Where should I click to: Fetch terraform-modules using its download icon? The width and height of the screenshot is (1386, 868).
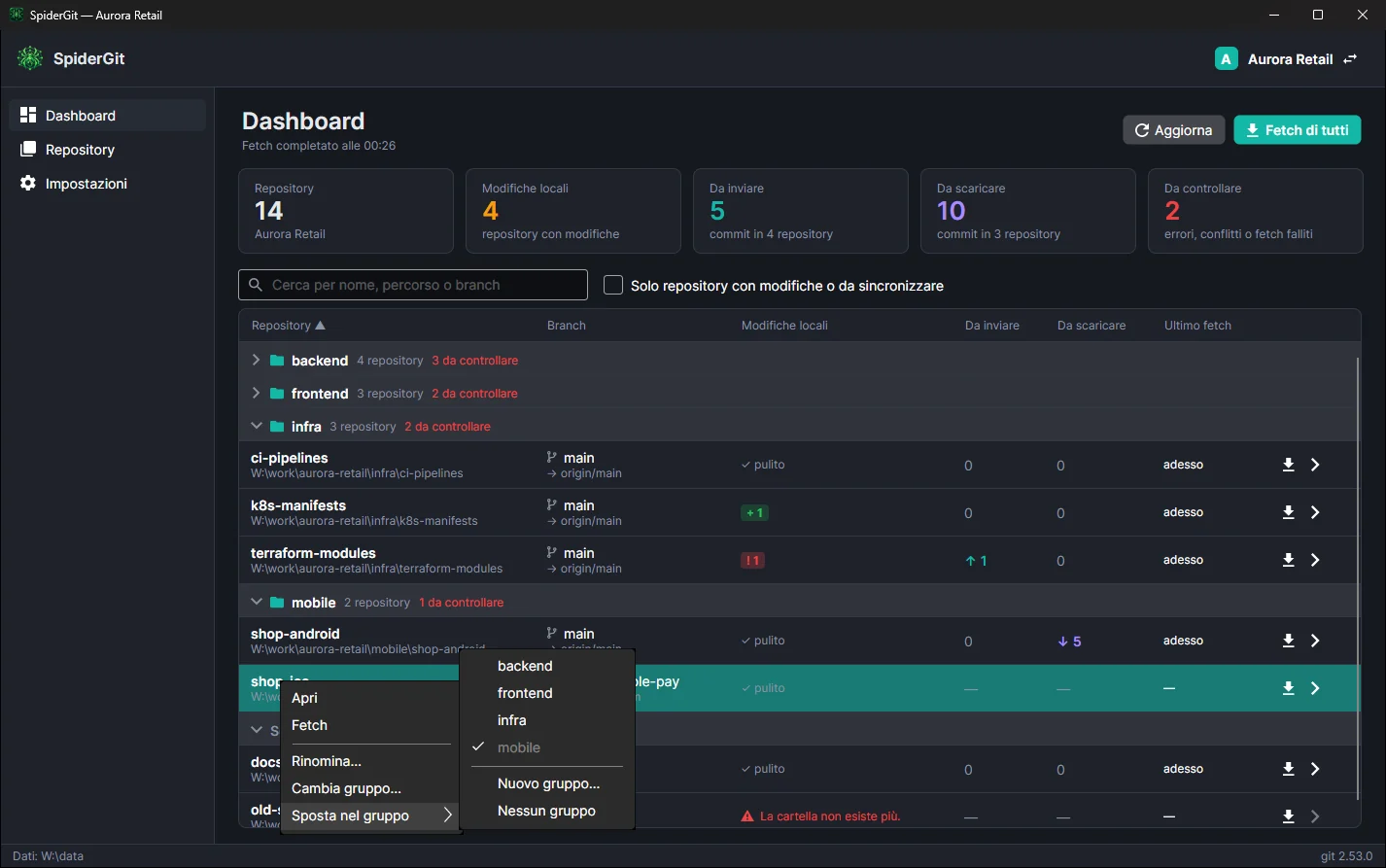1288,560
